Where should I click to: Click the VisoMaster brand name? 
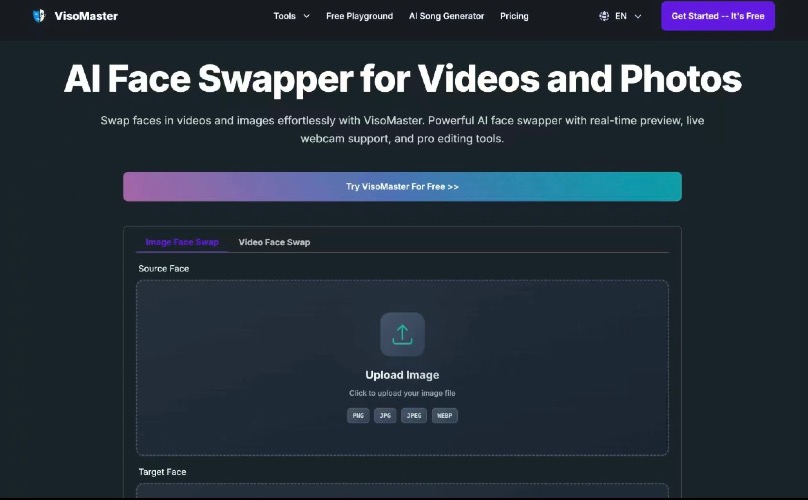click(x=86, y=16)
